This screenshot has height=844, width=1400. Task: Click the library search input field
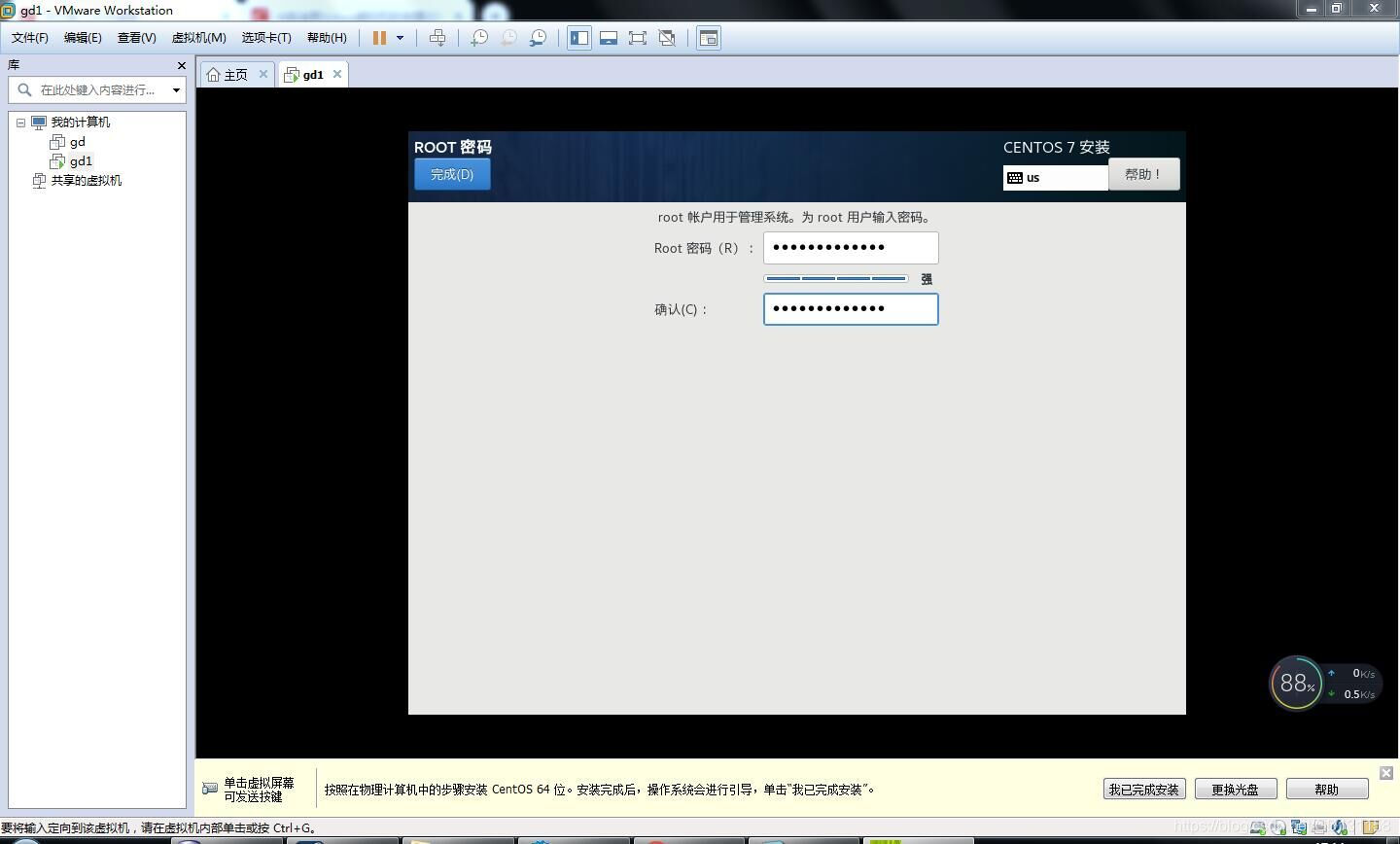pos(97,89)
